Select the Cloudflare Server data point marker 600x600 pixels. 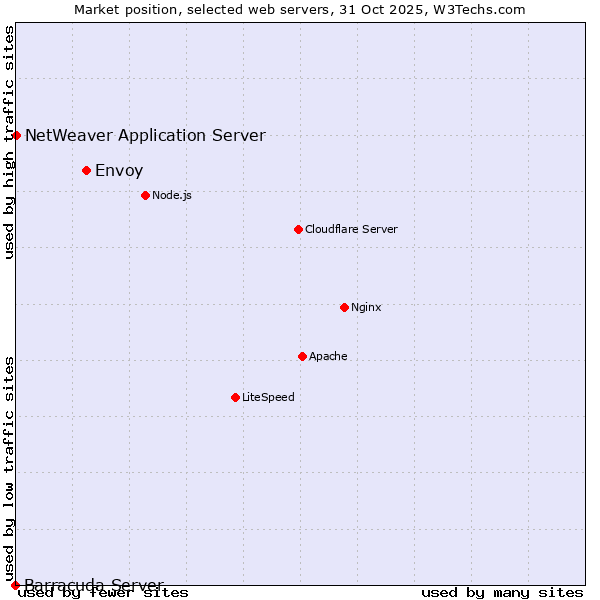298,229
